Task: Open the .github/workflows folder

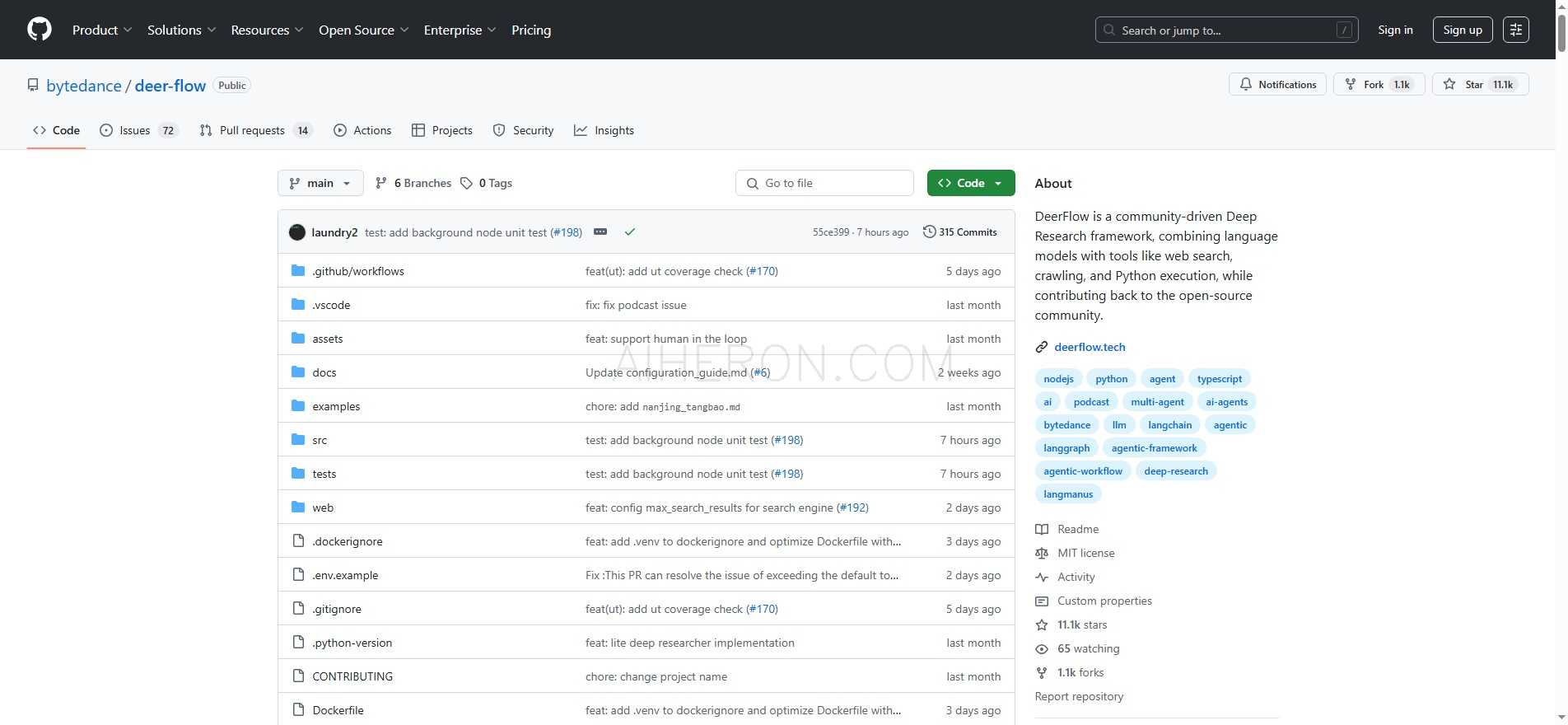Action: coord(358,271)
